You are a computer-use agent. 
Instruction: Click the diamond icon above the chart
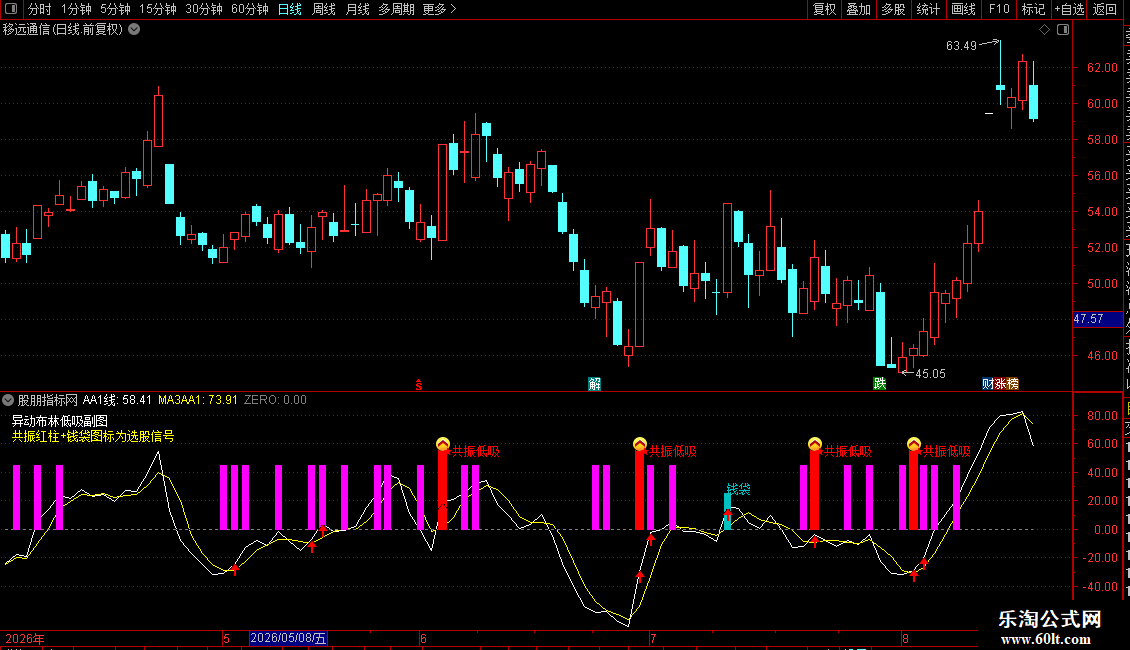[1044, 30]
